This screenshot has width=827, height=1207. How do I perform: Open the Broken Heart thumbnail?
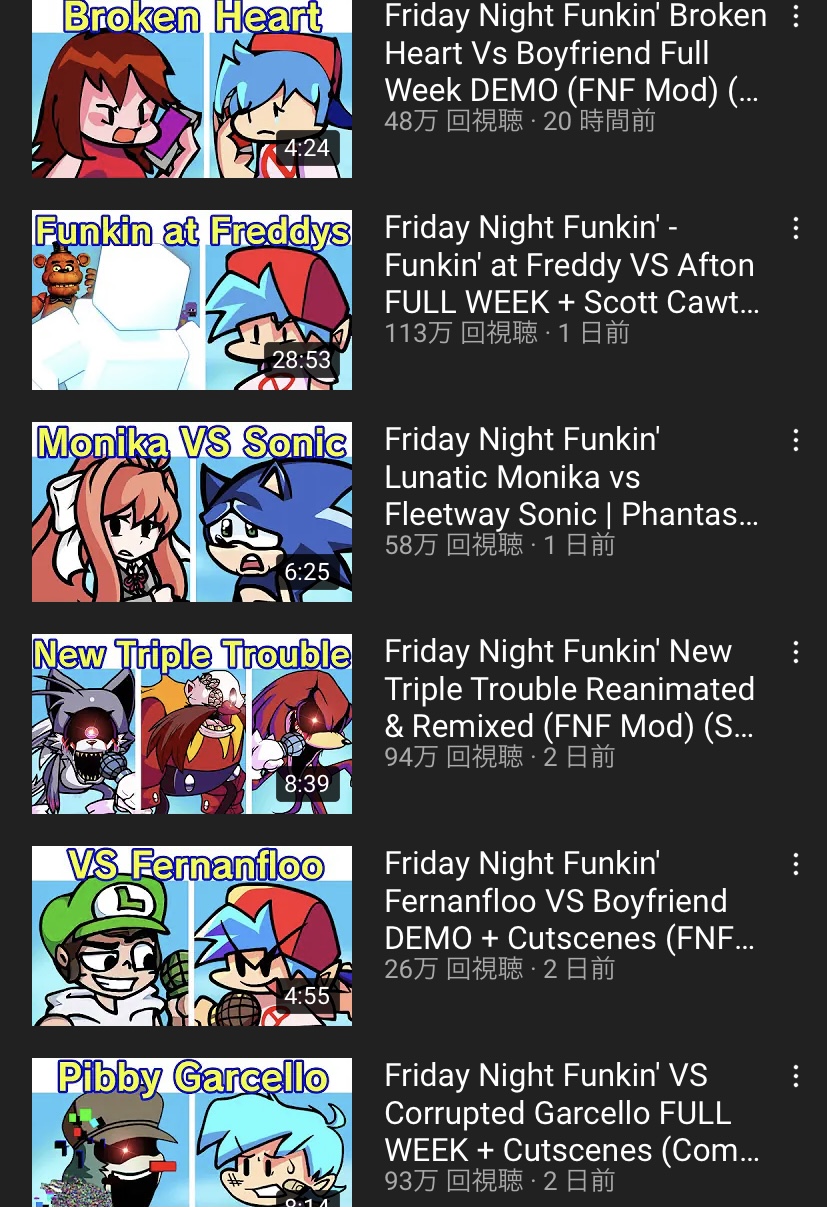point(192,89)
